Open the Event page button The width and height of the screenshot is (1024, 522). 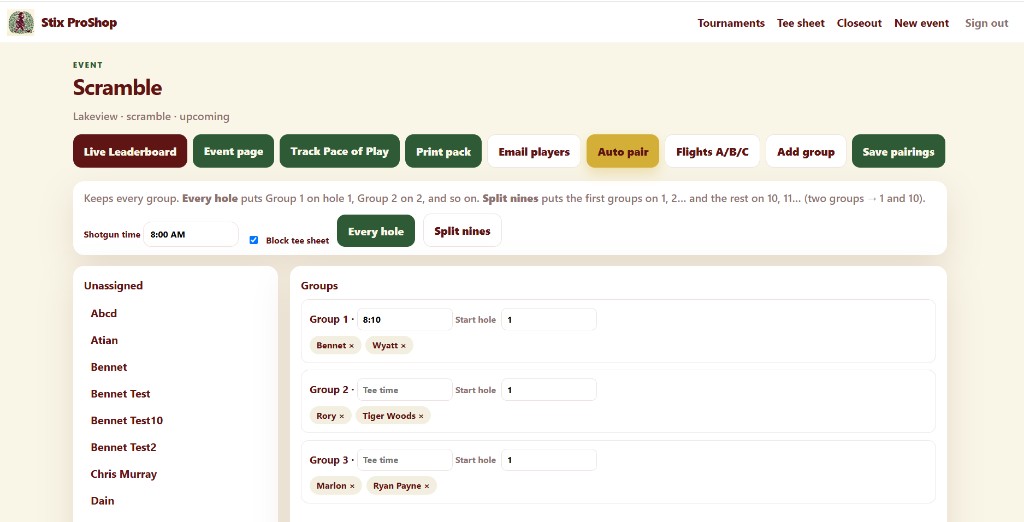tap(233, 152)
